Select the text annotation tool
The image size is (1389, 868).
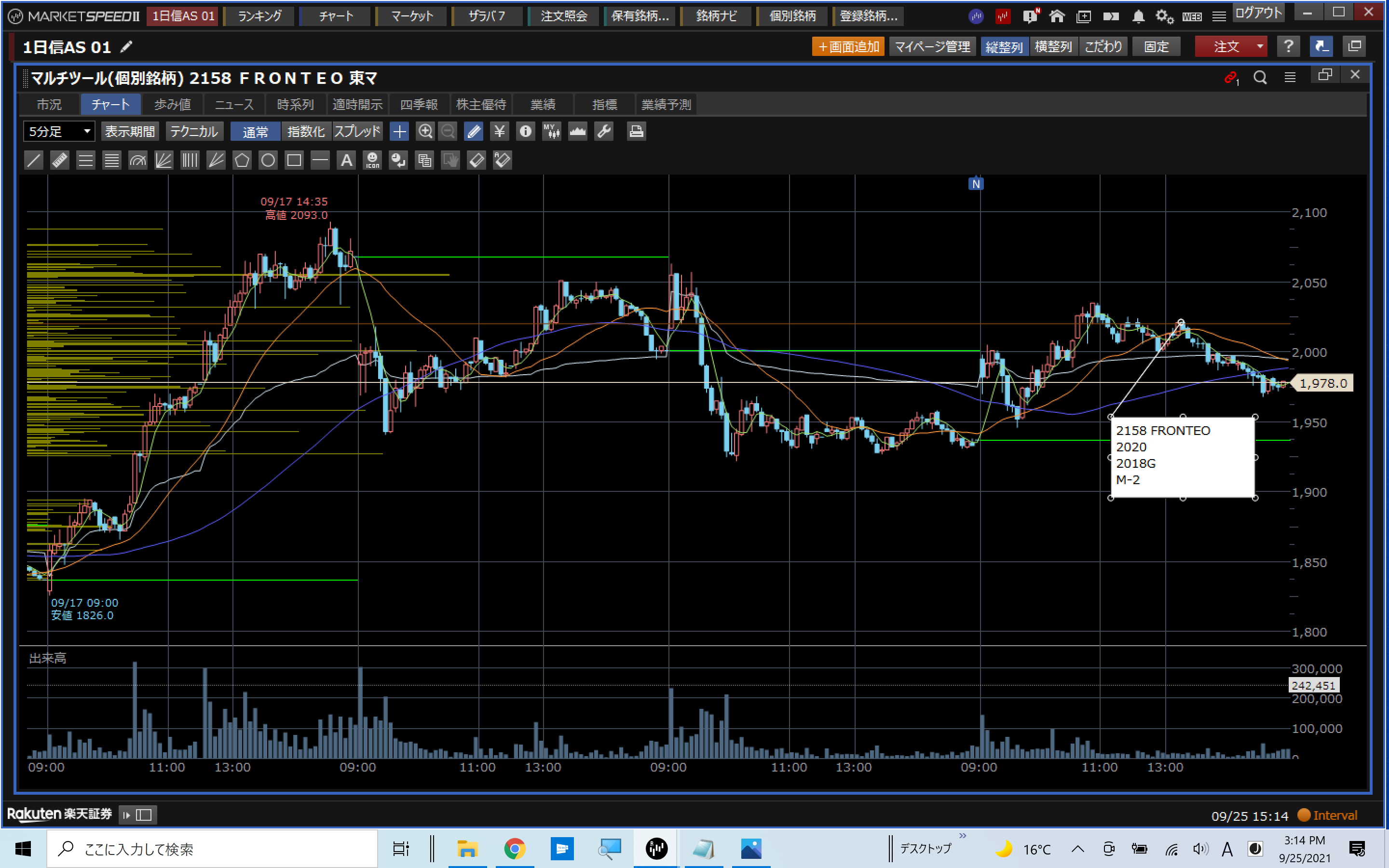(346, 160)
